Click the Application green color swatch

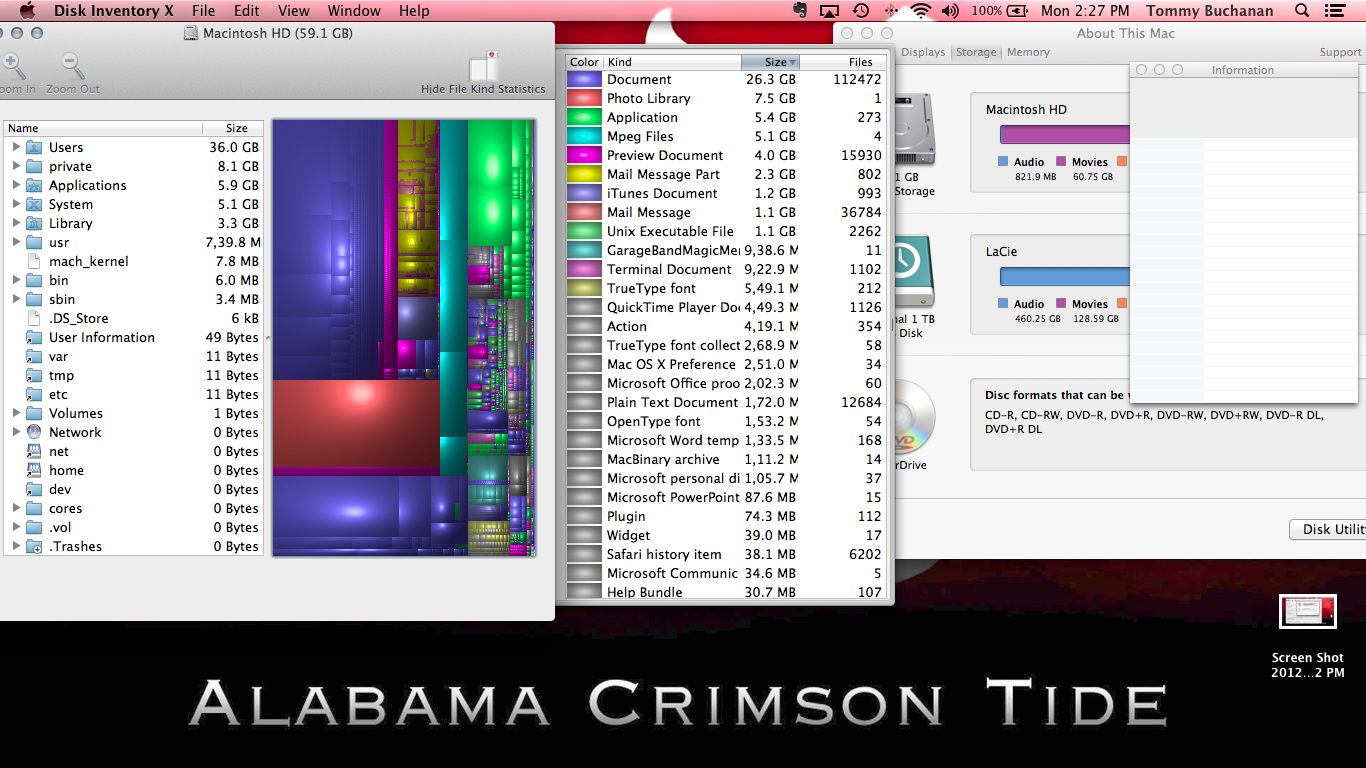pos(584,117)
